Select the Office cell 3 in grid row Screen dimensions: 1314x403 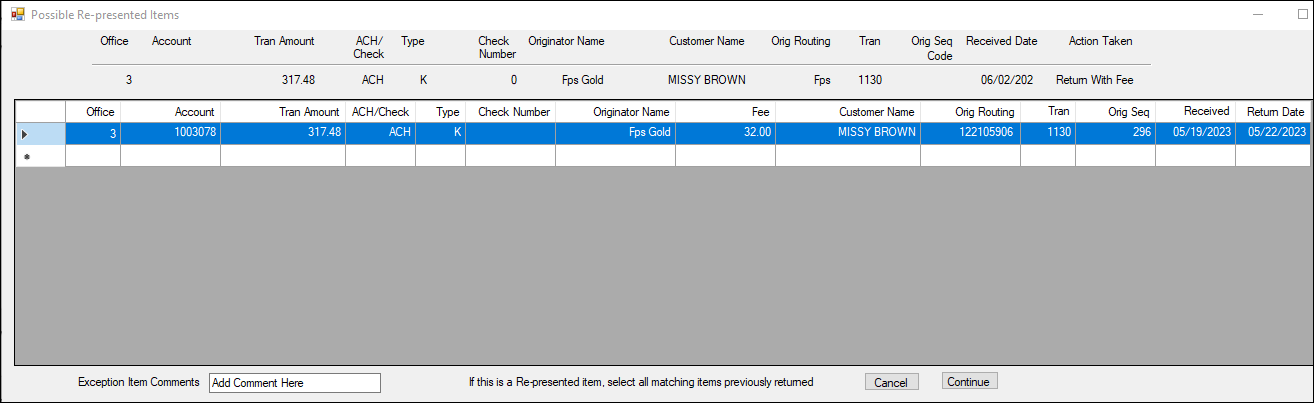click(x=93, y=133)
